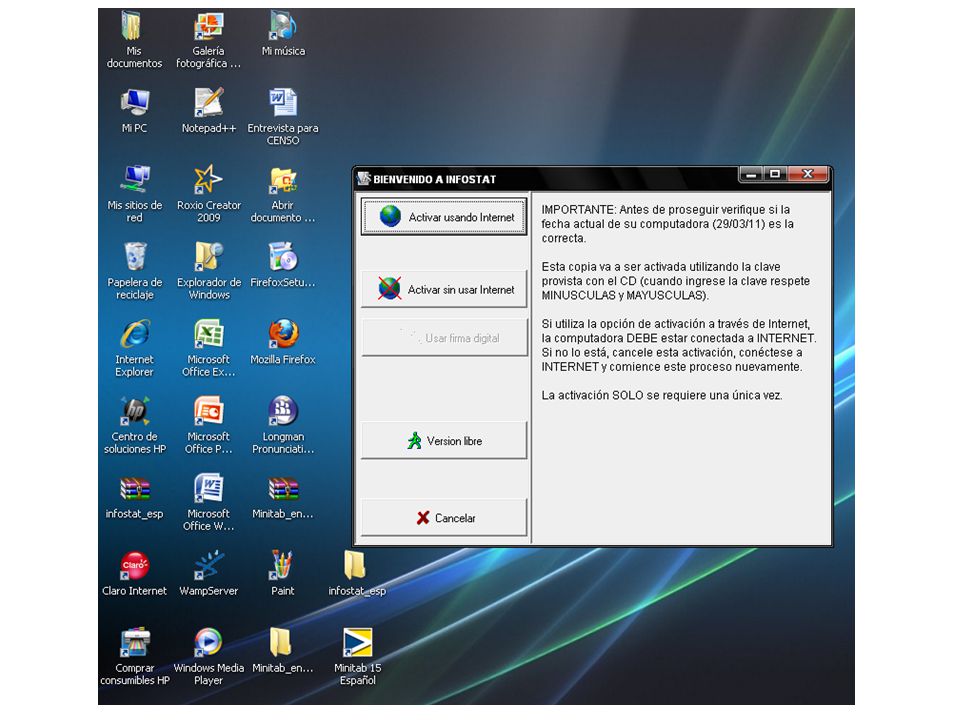Select the Minitab_en folder icon
This screenshot has height=720, width=960.
click(283, 651)
